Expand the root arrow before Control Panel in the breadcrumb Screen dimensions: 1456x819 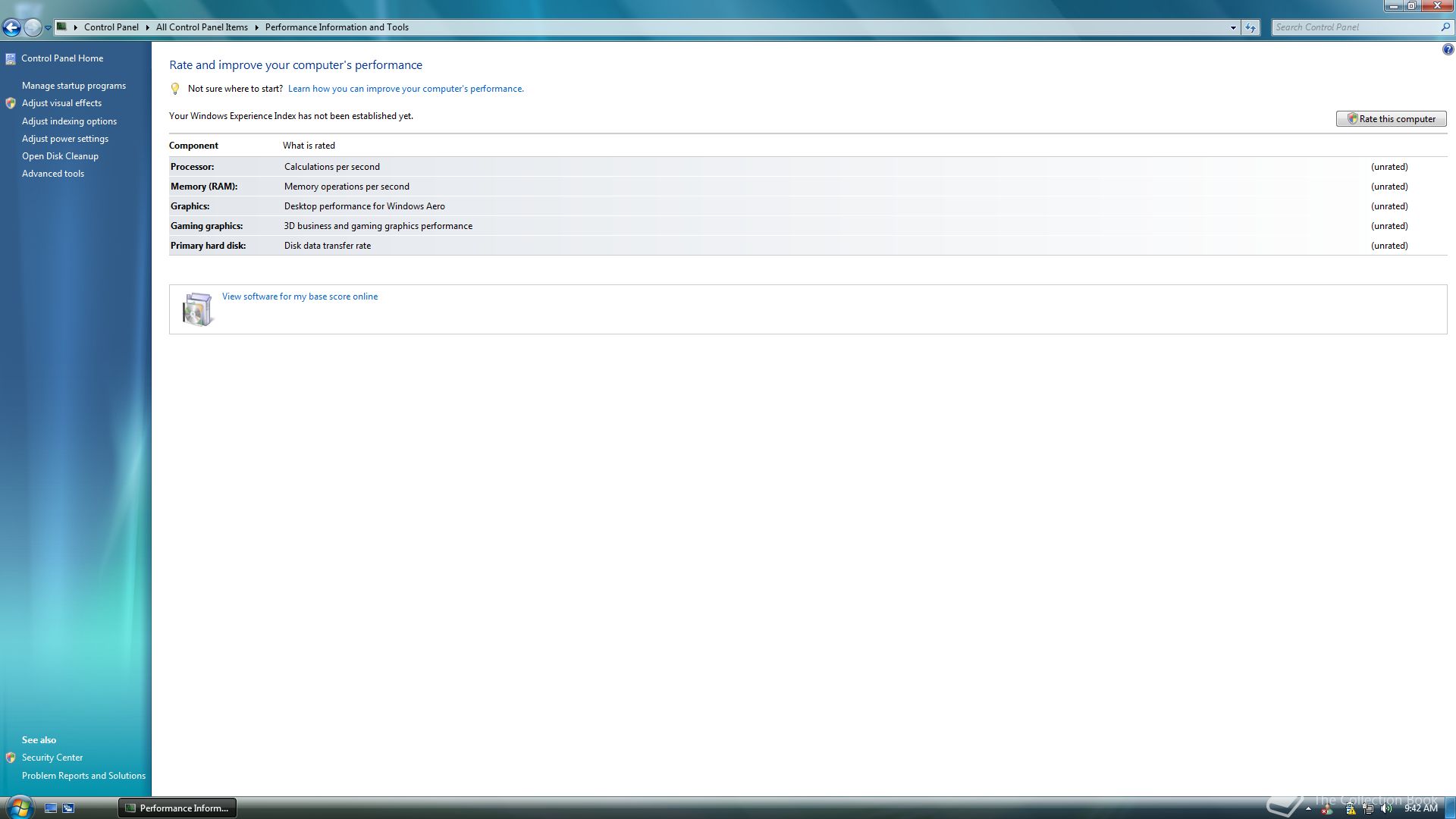75,27
